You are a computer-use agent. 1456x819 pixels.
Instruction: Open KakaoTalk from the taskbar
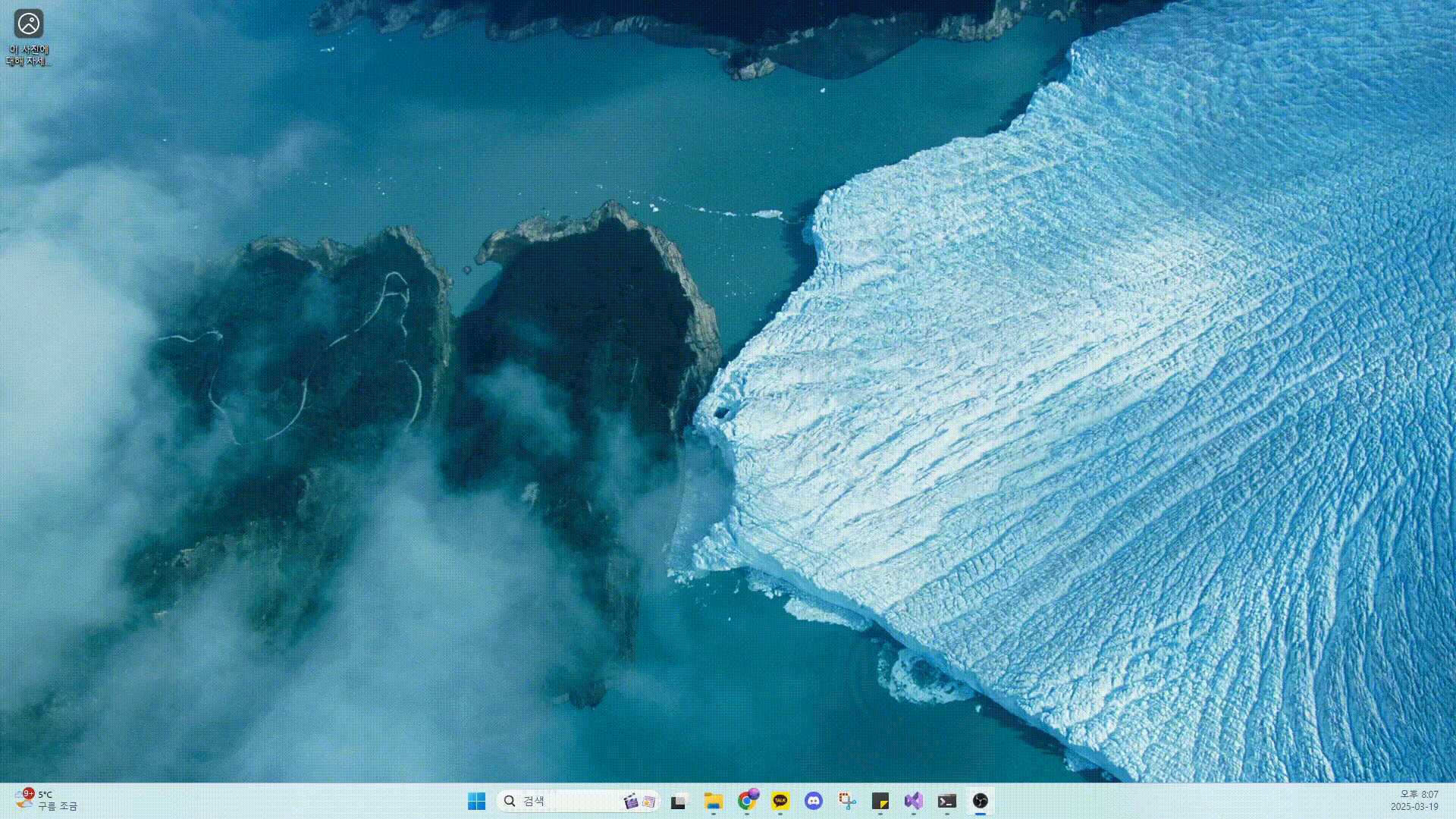click(x=780, y=801)
